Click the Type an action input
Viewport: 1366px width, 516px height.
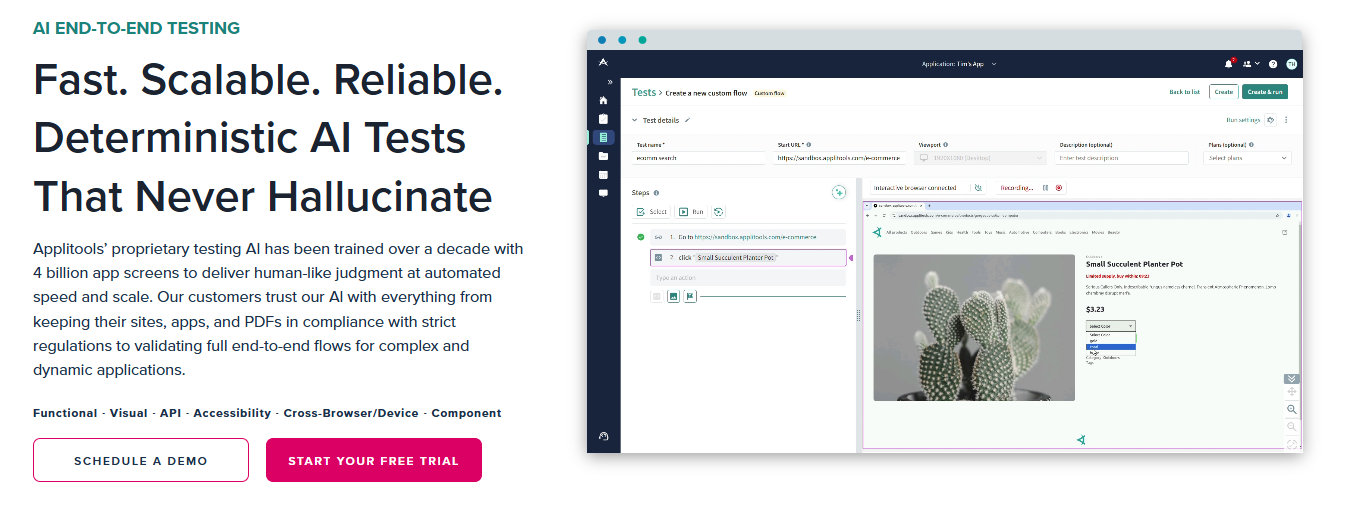[748, 278]
